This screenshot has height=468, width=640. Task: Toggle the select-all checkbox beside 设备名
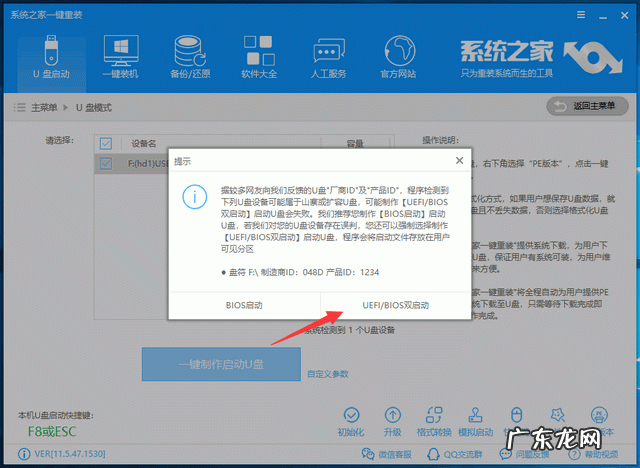tap(106, 143)
